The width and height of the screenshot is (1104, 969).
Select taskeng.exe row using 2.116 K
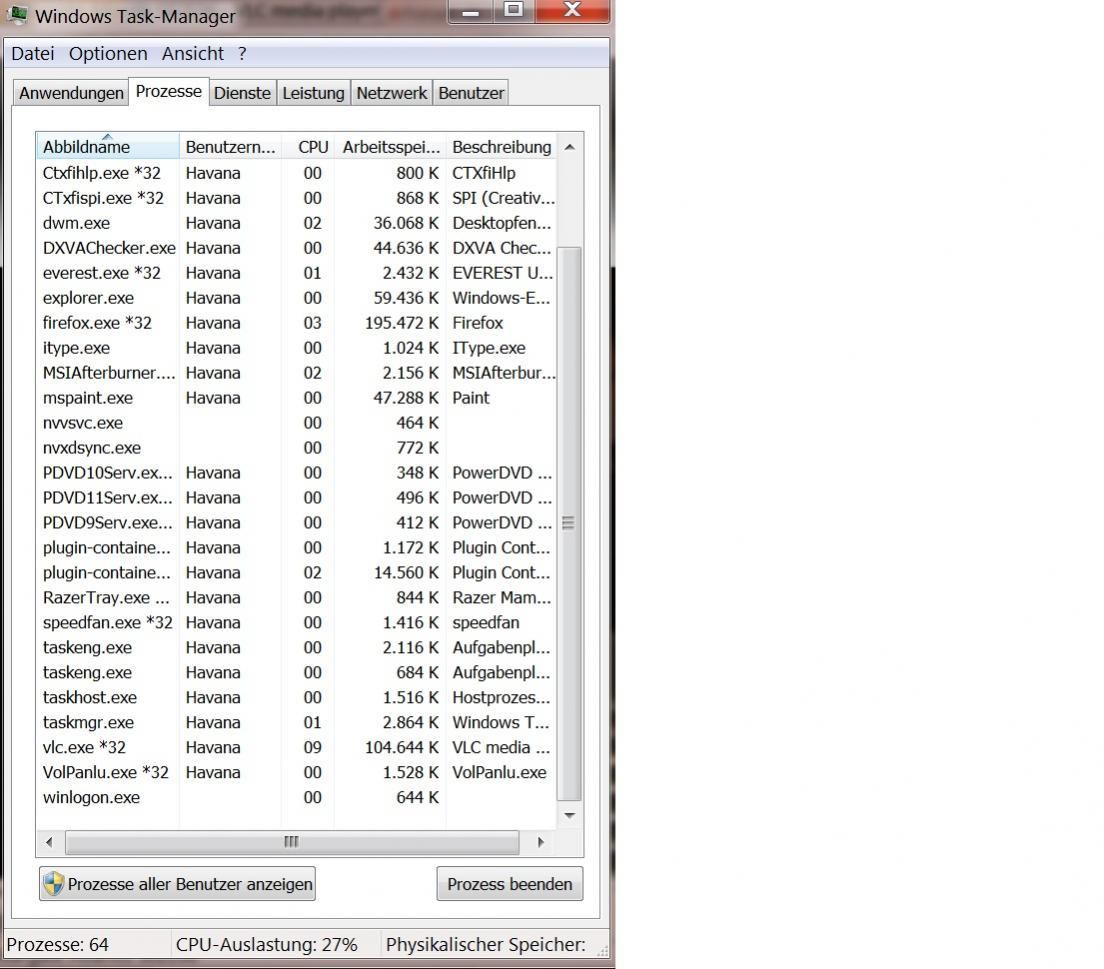296,648
